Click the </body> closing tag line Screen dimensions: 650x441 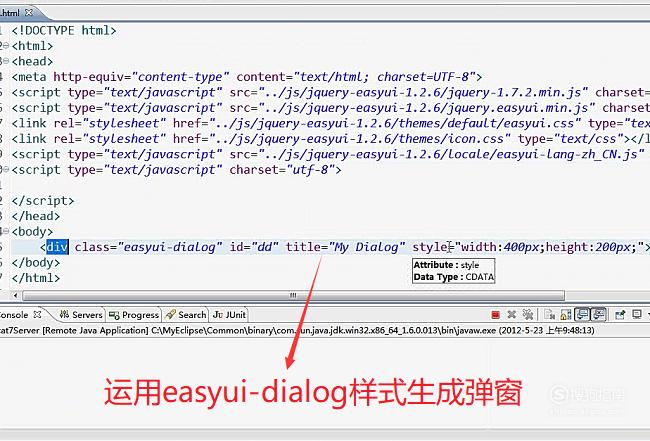pyautogui.click(x=36, y=263)
